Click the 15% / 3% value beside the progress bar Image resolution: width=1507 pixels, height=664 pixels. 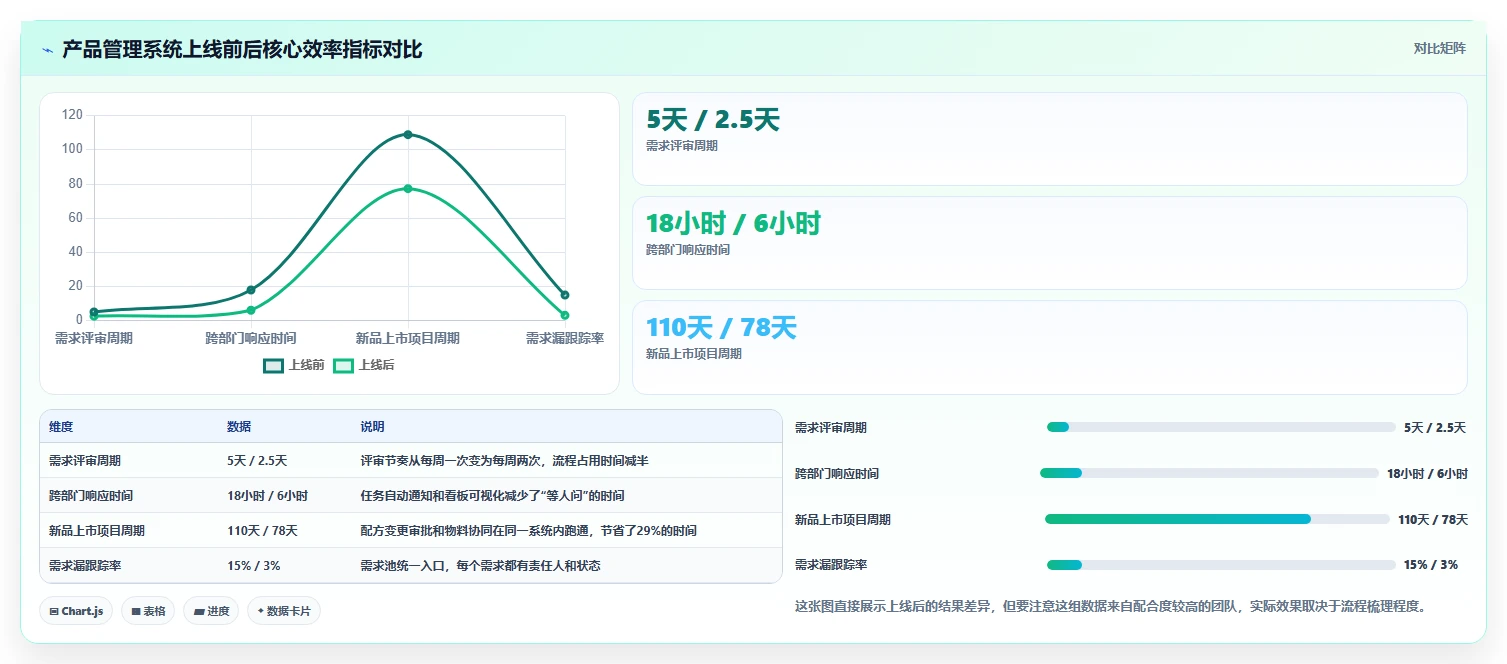point(1431,565)
